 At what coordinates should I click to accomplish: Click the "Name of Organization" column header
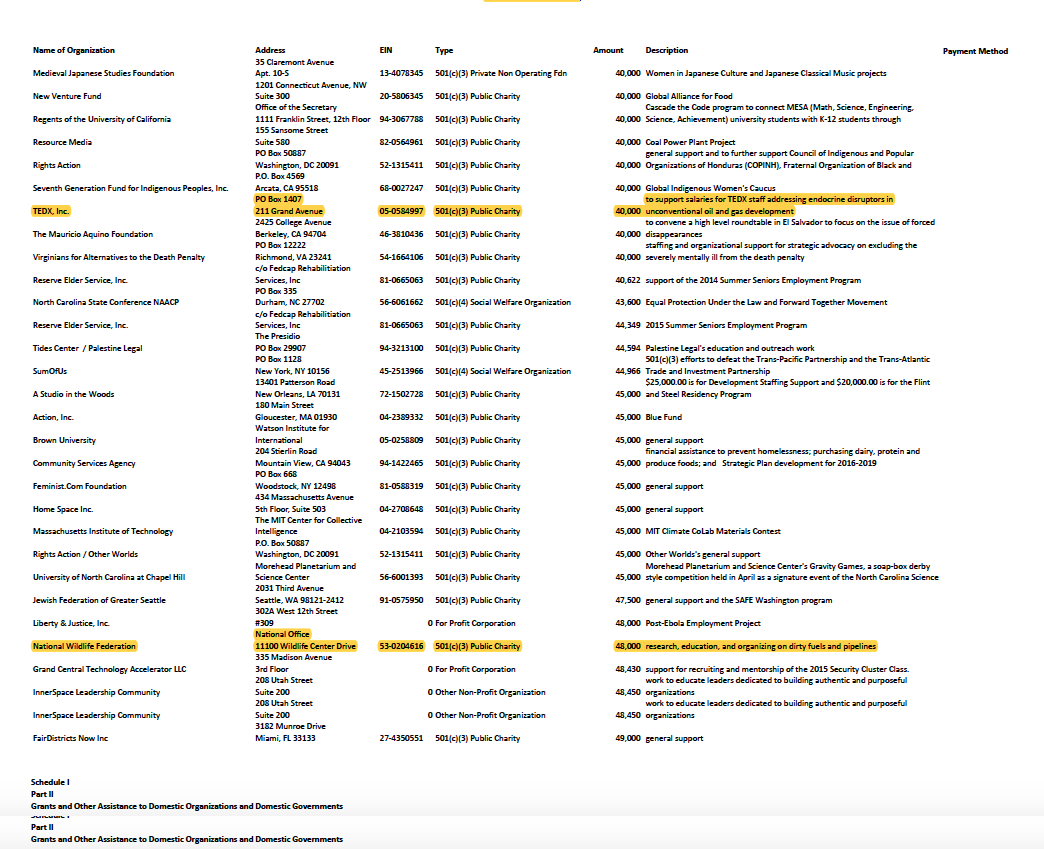pos(73,50)
